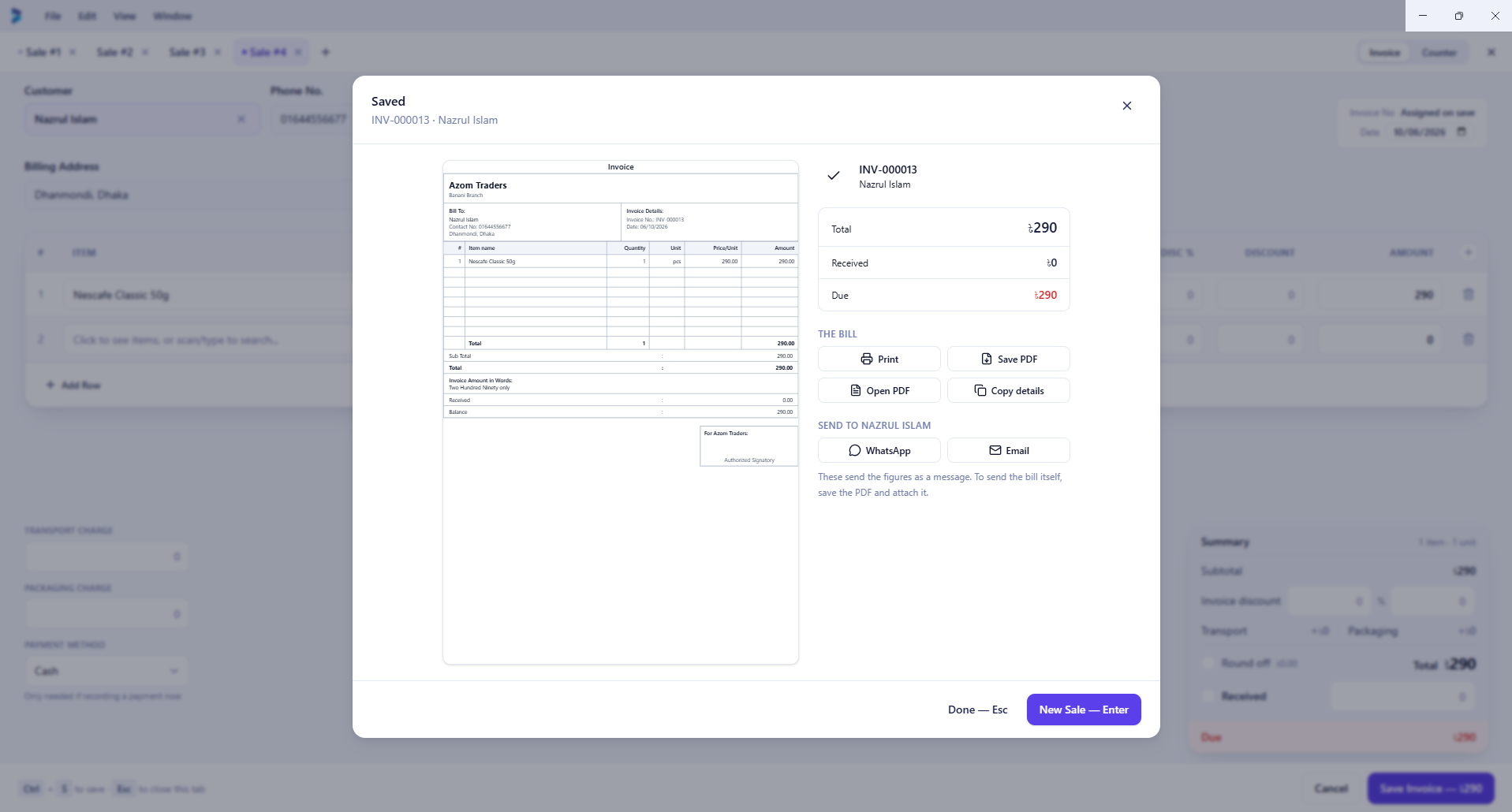Close Sale #2 tab with its X

tap(145, 52)
